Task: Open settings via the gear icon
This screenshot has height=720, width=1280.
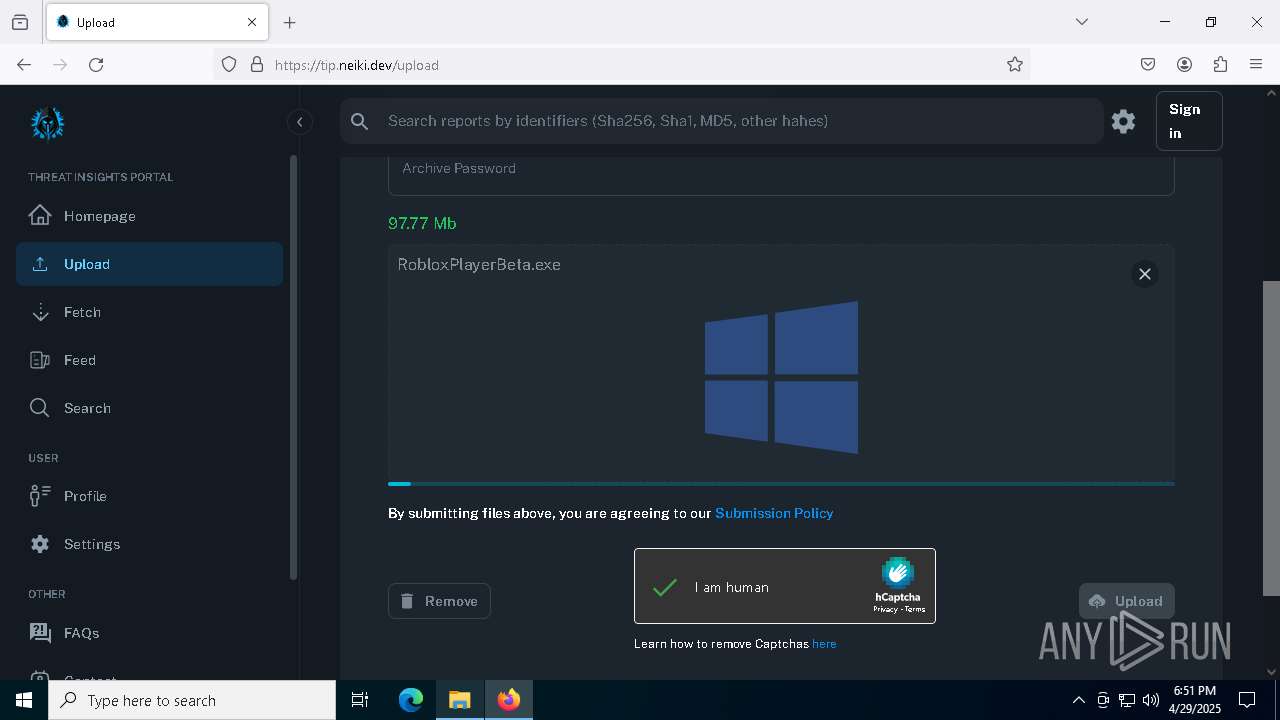Action: click(x=1123, y=121)
